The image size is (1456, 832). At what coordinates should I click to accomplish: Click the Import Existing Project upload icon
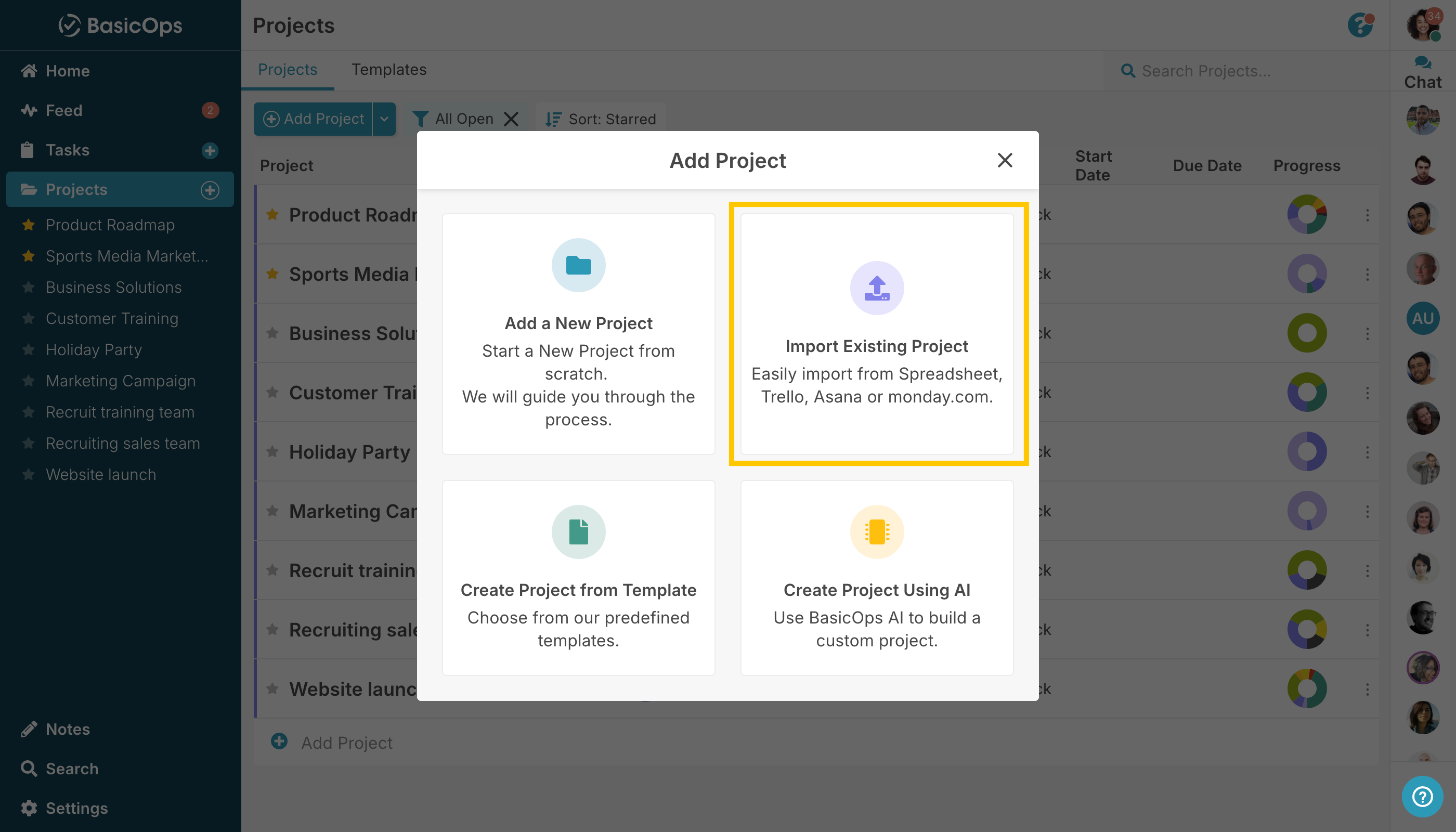[877, 288]
